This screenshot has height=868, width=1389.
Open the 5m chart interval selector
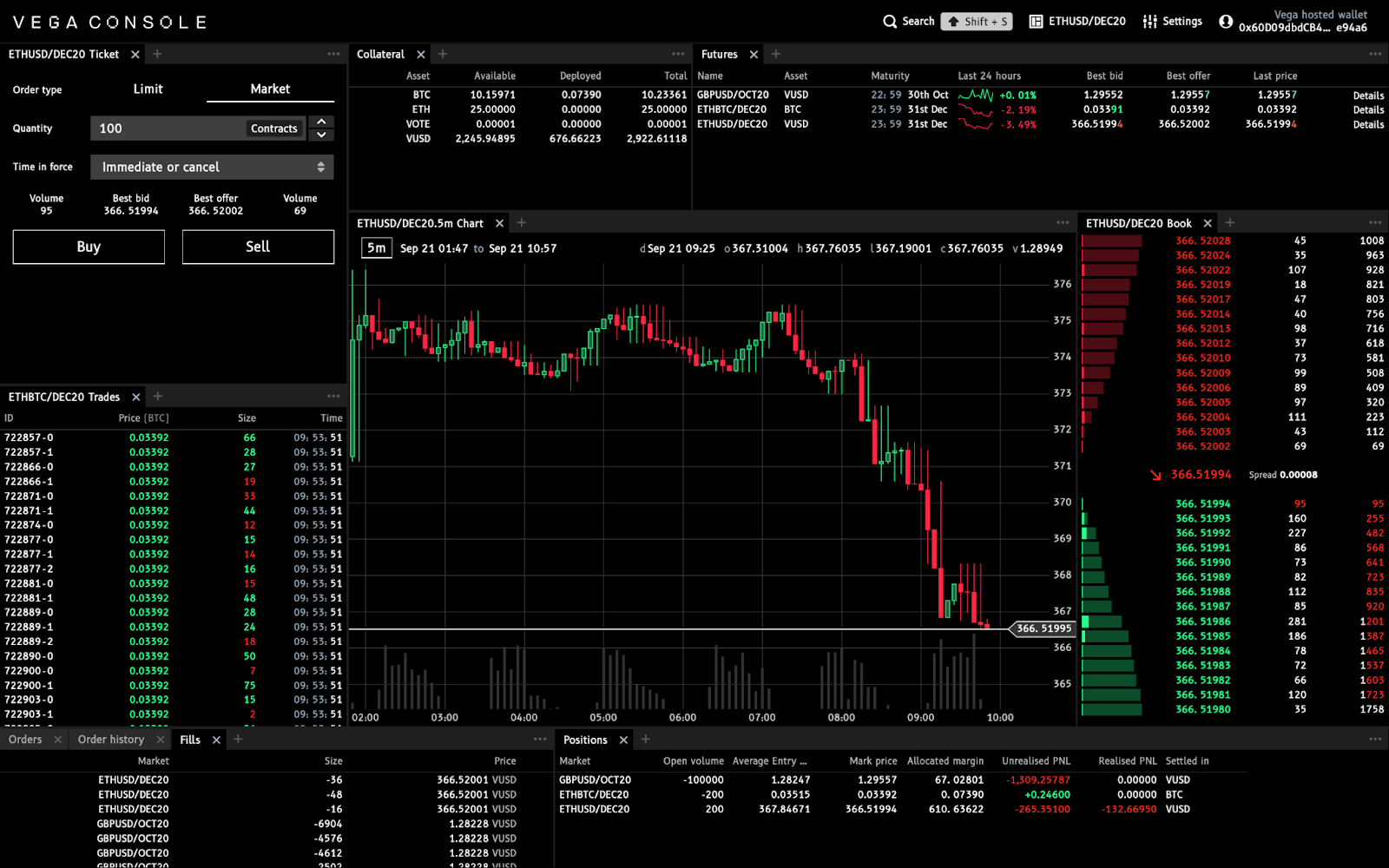(x=376, y=248)
